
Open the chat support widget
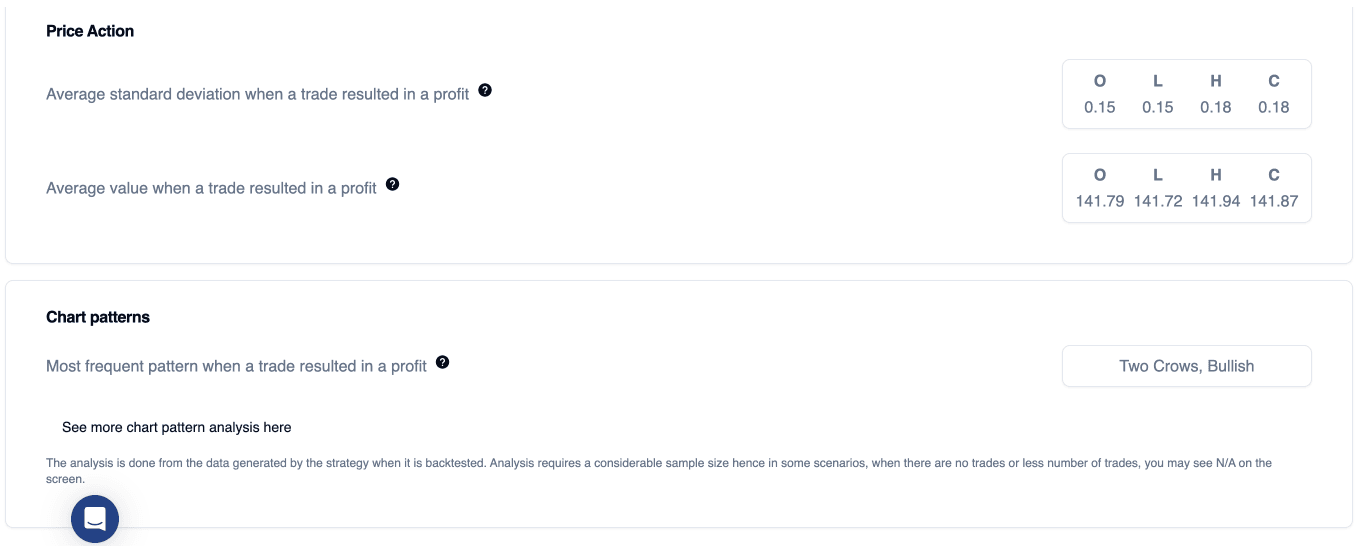(95, 519)
